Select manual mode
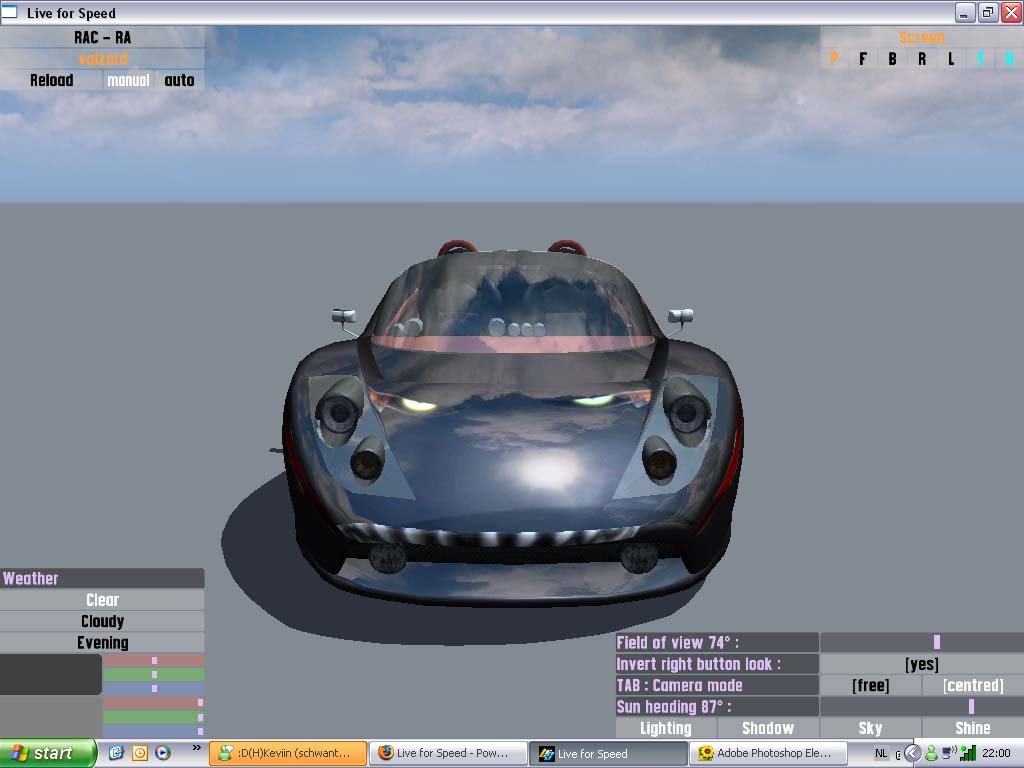Image resolution: width=1024 pixels, height=768 pixels. pos(128,80)
